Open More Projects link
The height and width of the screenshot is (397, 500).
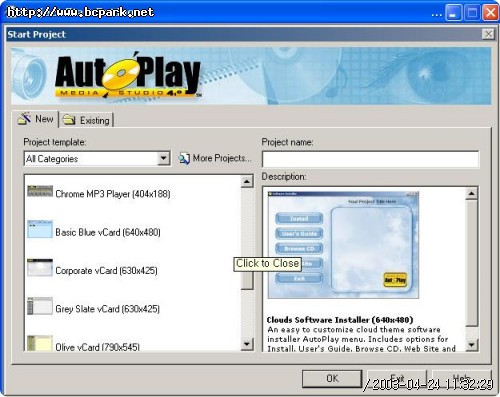point(222,158)
